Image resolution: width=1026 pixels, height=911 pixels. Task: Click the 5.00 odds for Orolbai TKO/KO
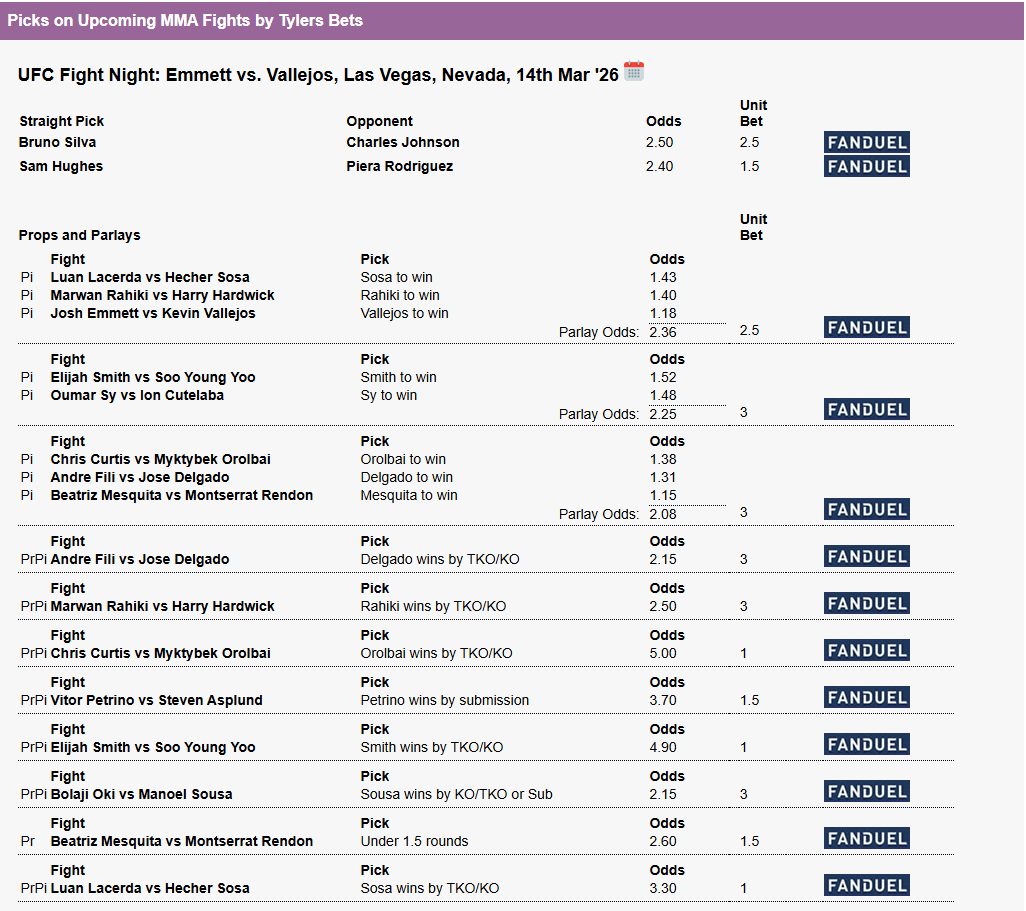(x=663, y=653)
